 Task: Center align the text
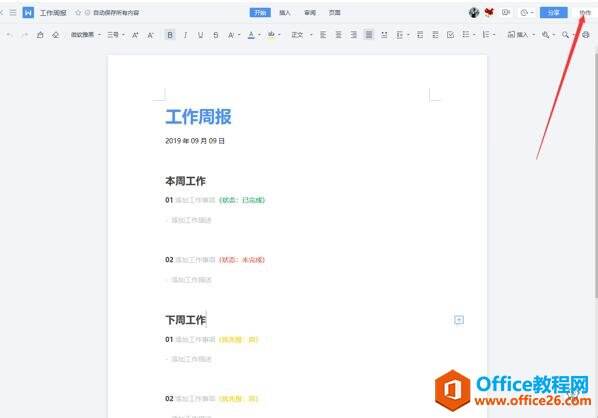click(x=338, y=35)
